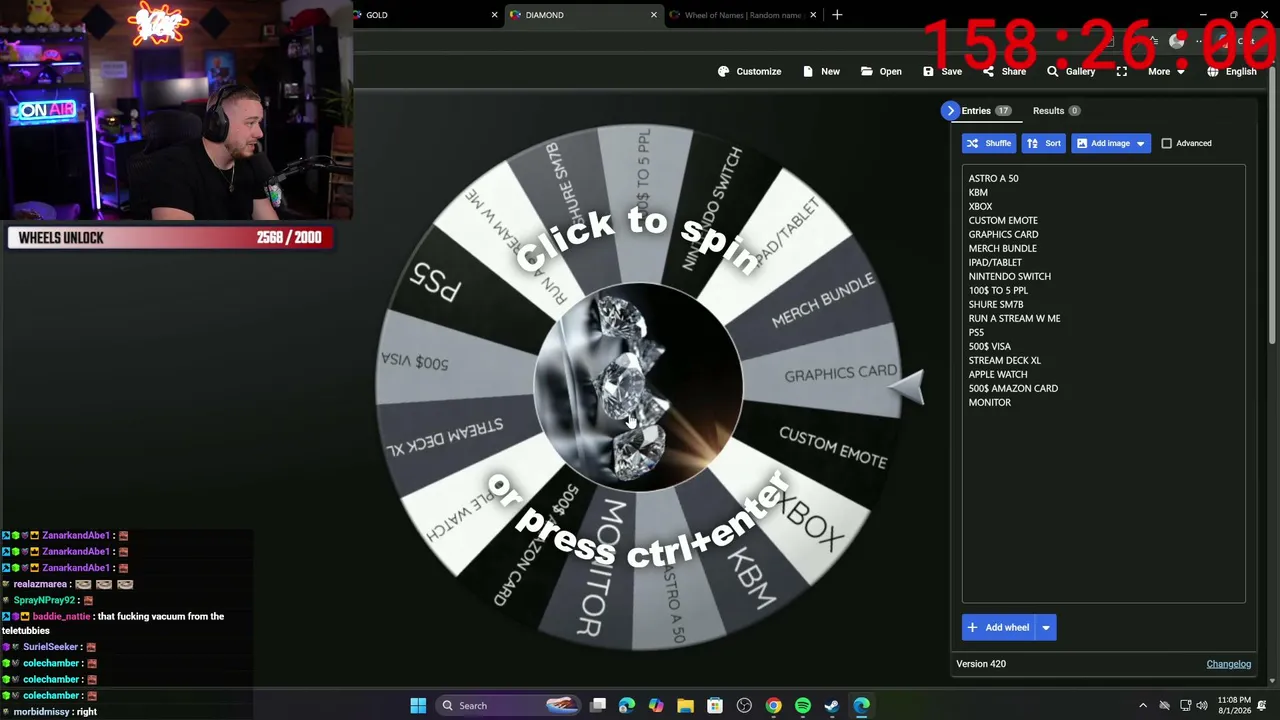The height and width of the screenshot is (720, 1280).
Task: Click the Add wheel button
Action: click(x=998, y=627)
